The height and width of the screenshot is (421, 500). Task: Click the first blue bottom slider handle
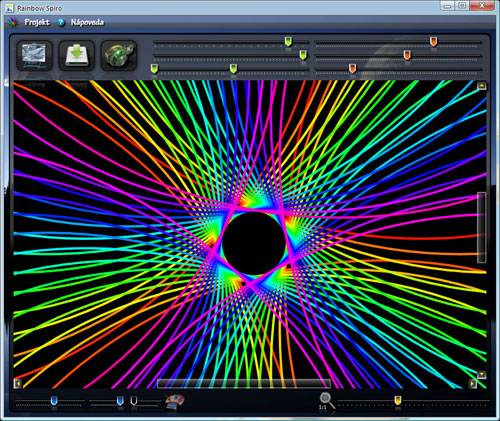point(54,401)
